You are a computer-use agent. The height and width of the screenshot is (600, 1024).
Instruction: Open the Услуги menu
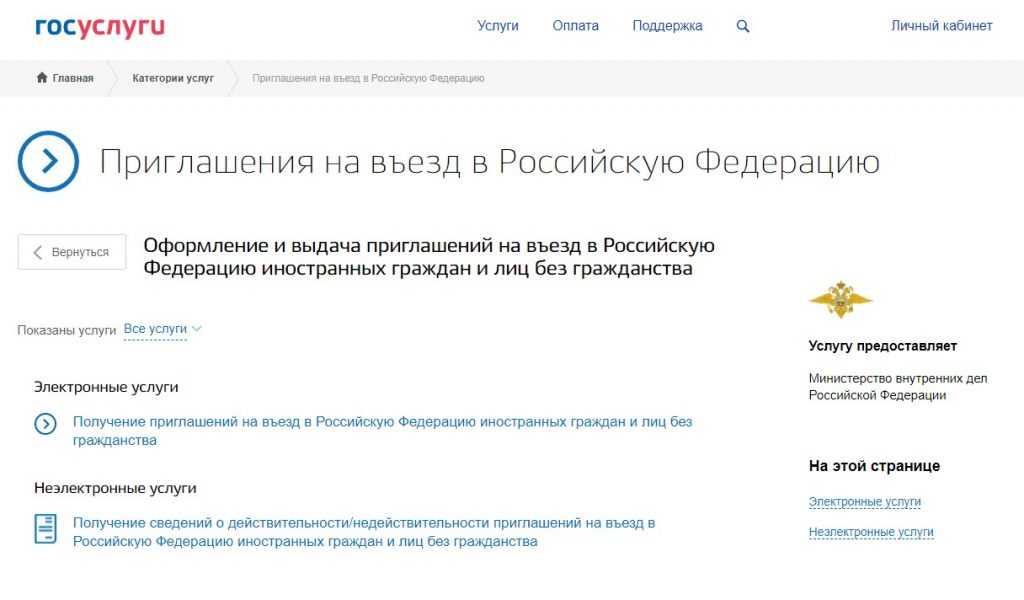(498, 26)
